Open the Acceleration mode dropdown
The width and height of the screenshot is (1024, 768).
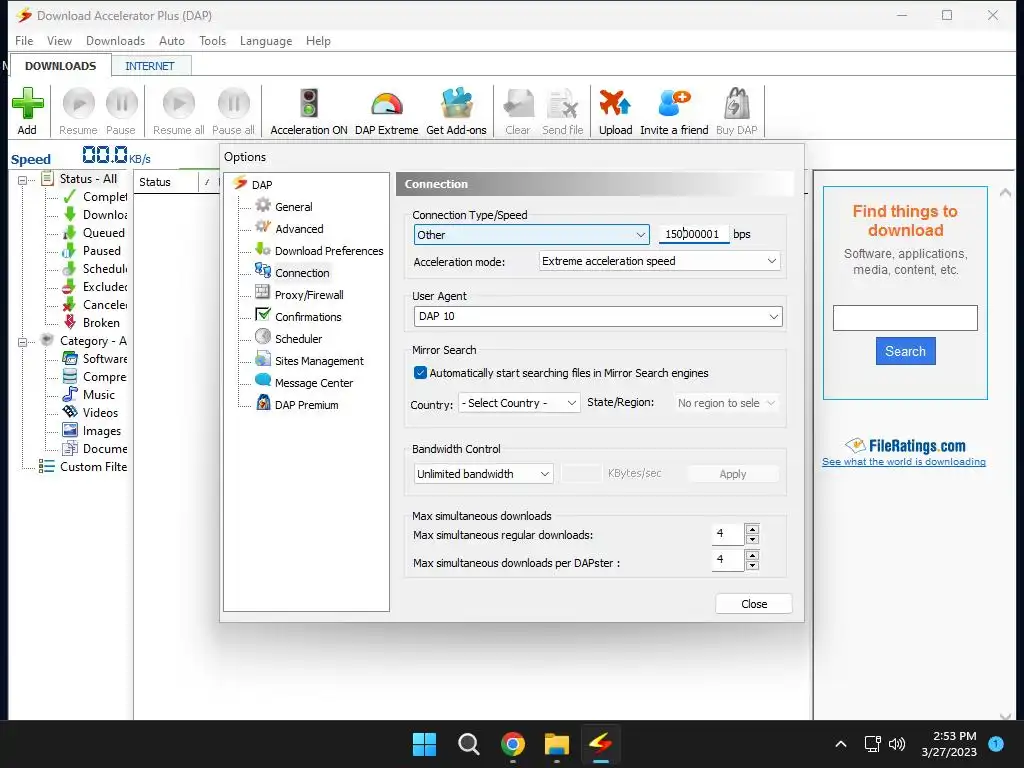click(660, 261)
